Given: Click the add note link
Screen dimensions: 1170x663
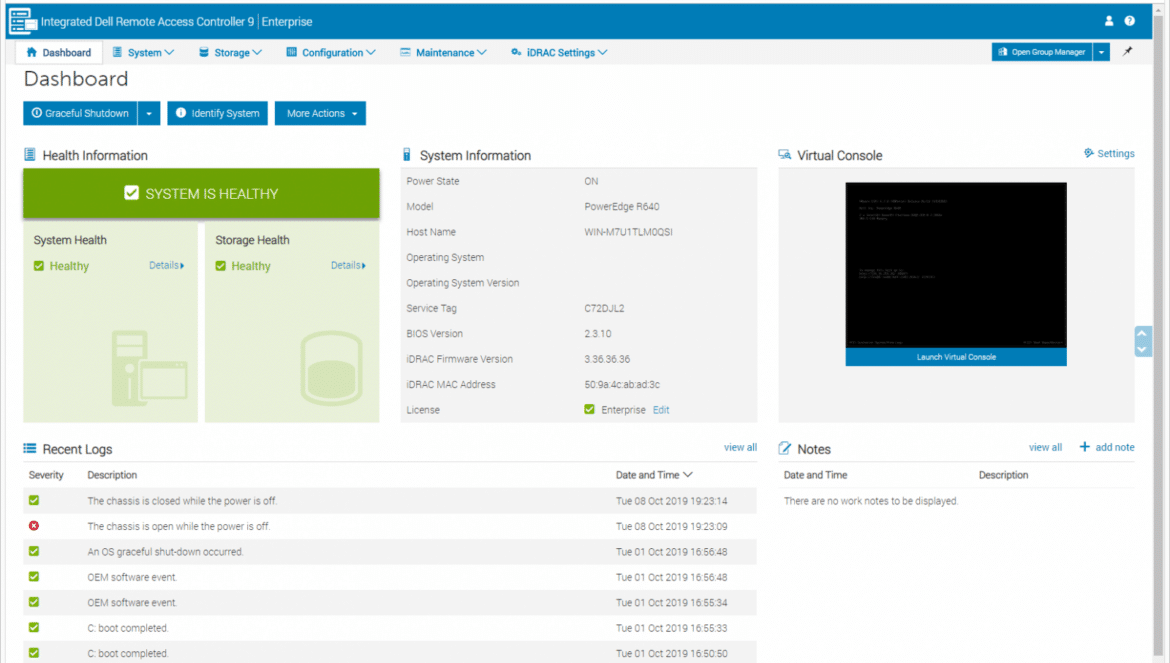Looking at the screenshot, I should click(x=1115, y=447).
